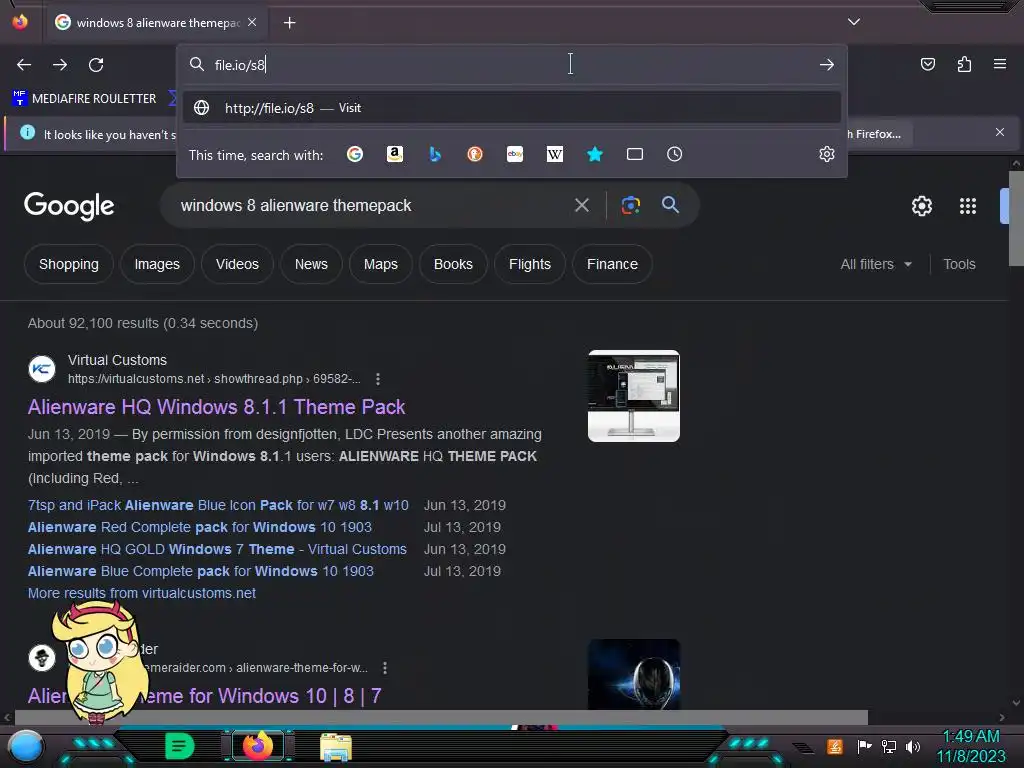
Task: Switch to the Images results tab
Action: click(157, 264)
